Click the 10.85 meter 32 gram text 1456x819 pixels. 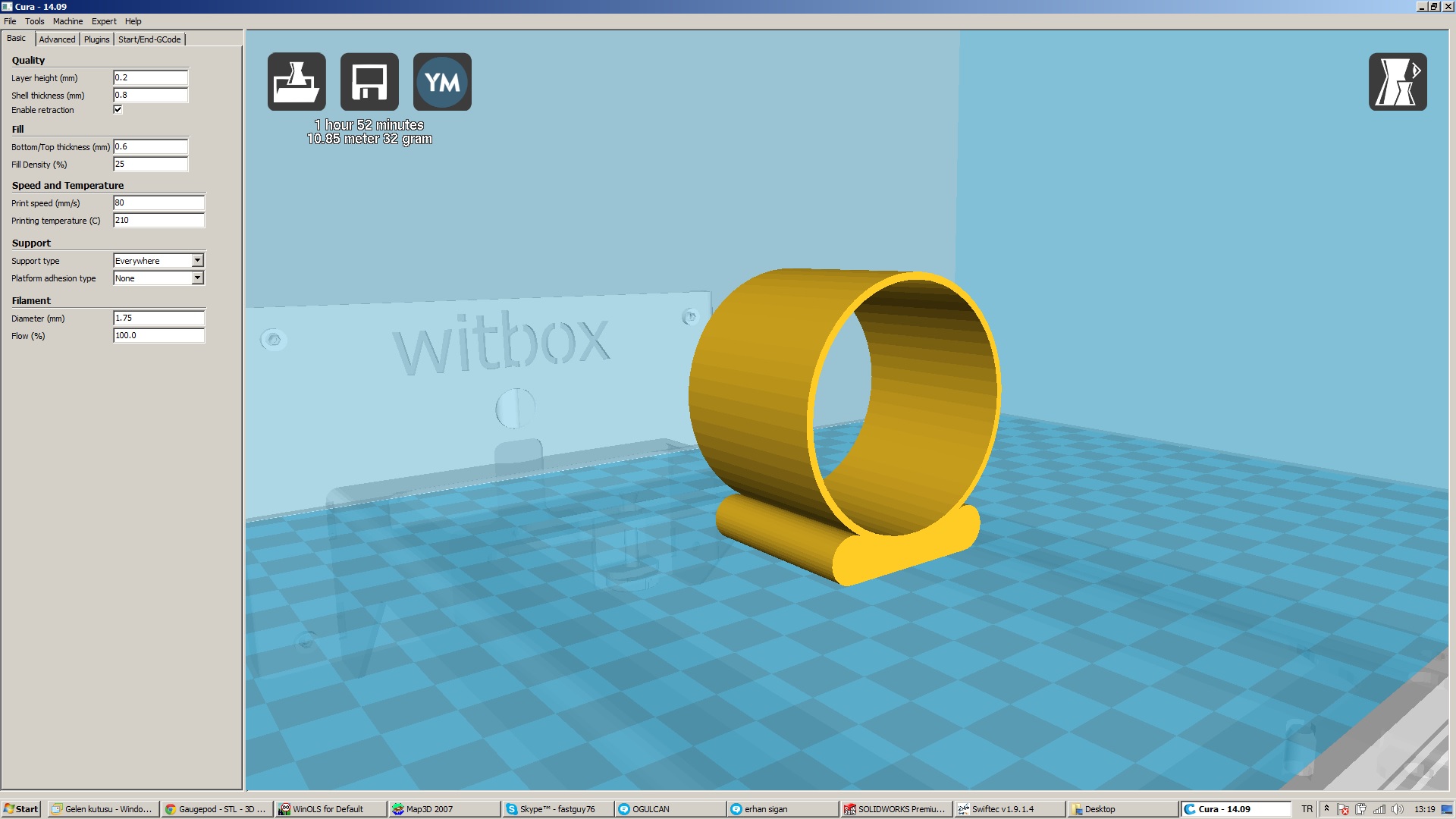click(x=369, y=139)
